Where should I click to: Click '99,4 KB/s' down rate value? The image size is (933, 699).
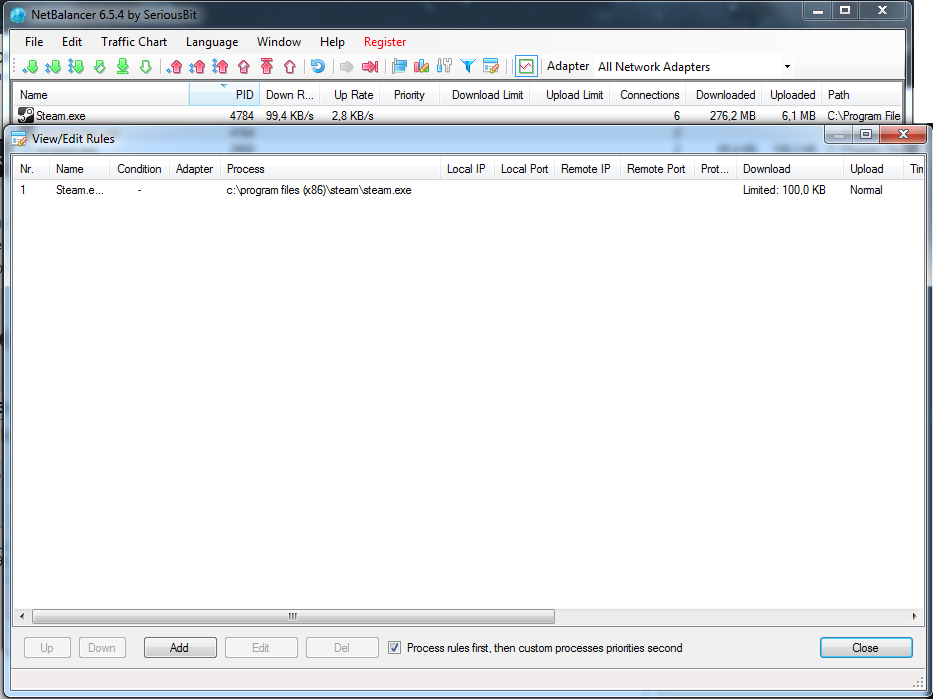[x=290, y=115]
